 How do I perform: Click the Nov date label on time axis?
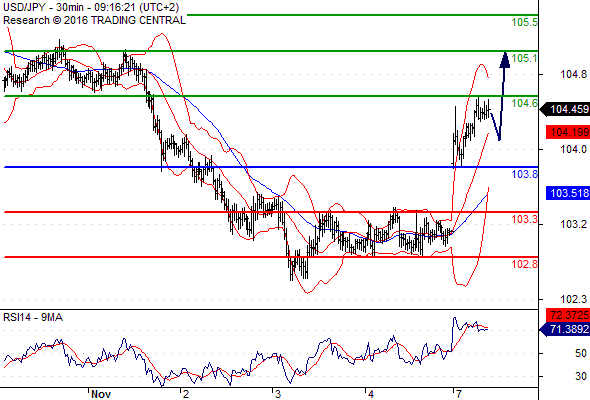coord(101,394)
